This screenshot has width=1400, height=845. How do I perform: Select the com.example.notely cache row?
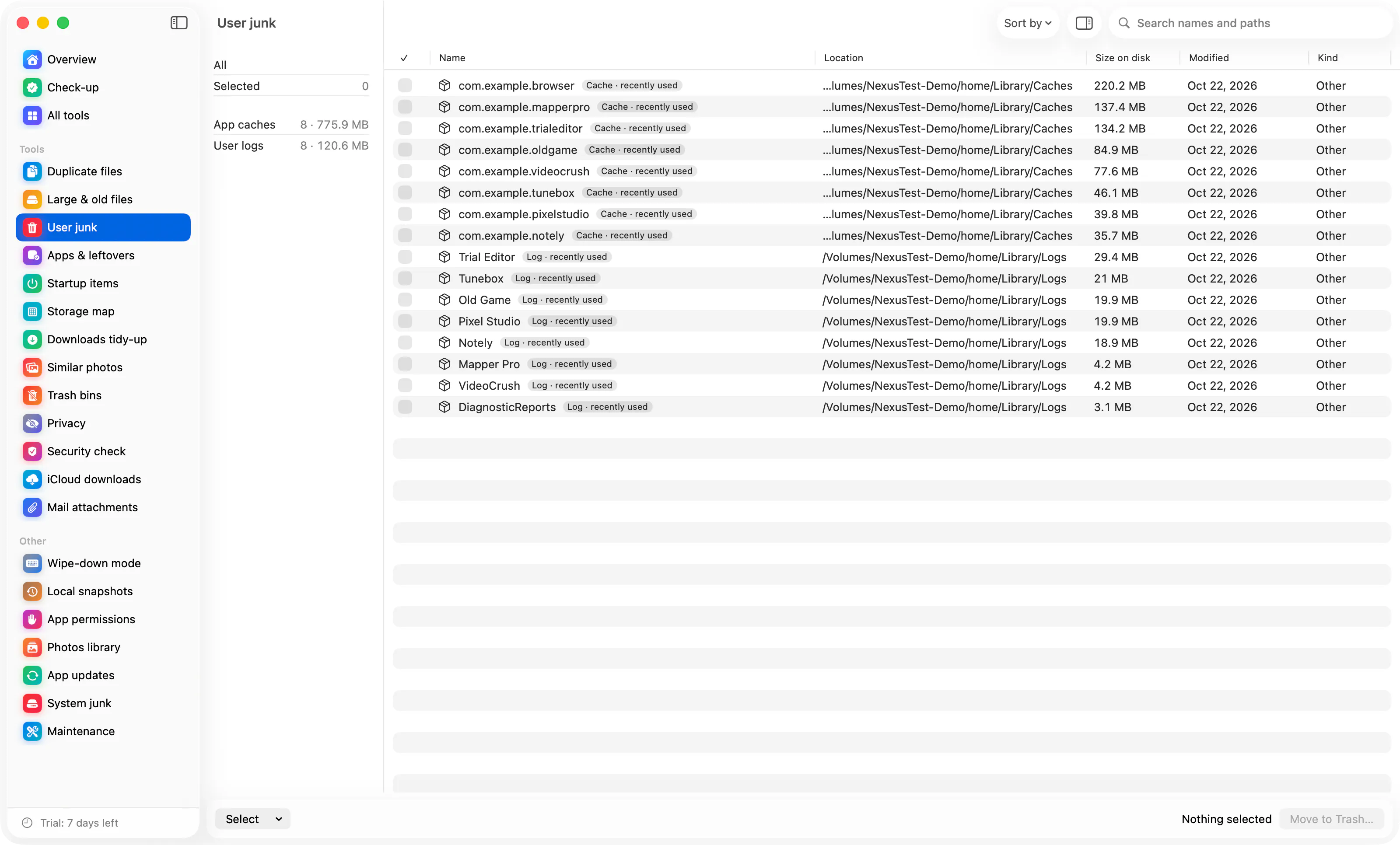click(x=892, y=235)
